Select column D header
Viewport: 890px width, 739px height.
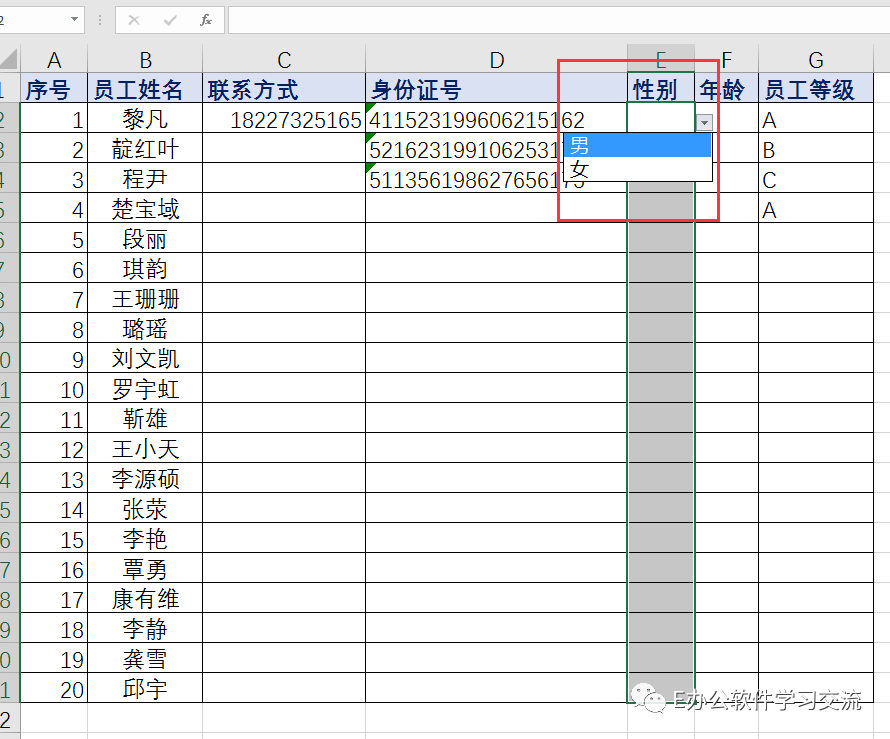[x=496, y=60]
